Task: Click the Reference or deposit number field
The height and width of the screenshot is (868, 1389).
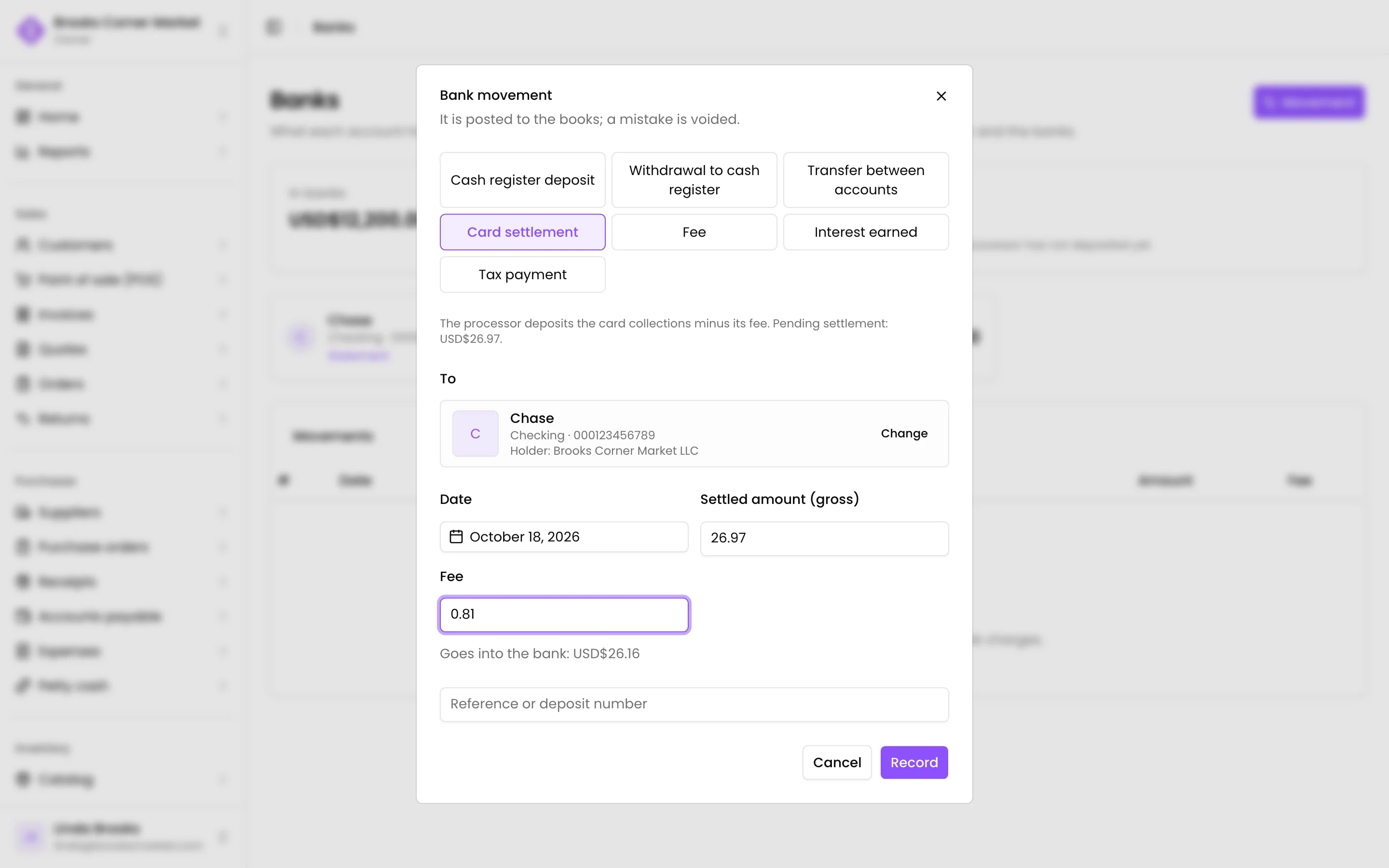Action: tap(694, 705)
